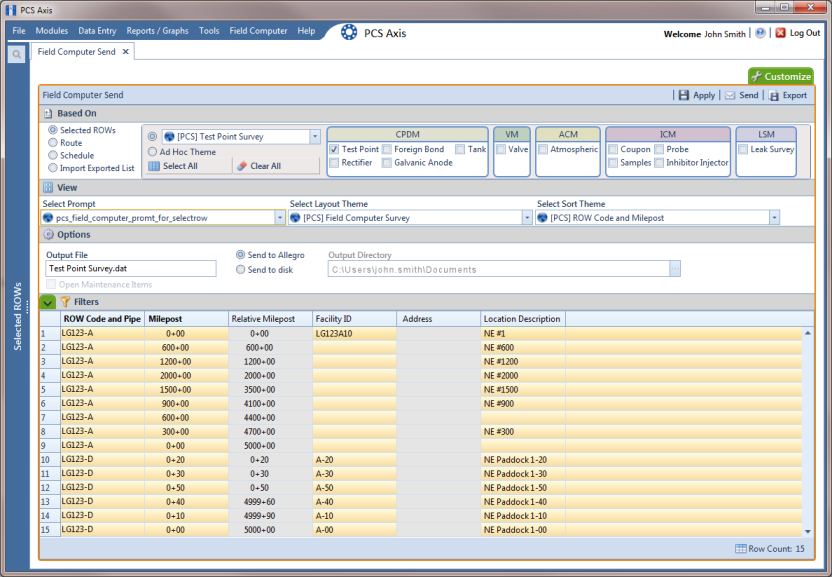Click the Clear All button
832x577 pixels.
tap(276, 166)
